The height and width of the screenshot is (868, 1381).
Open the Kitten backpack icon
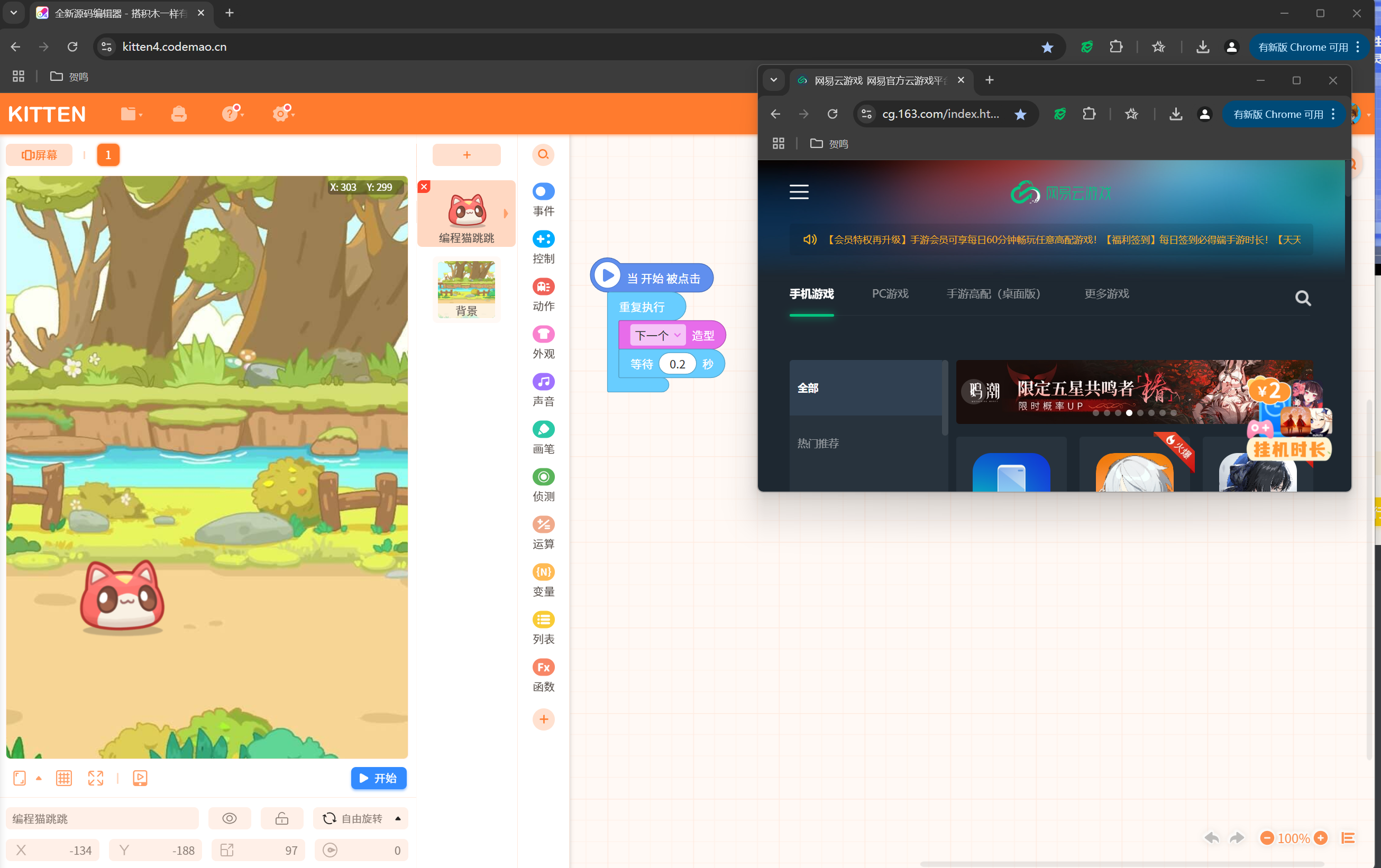(x=179, y=114)
